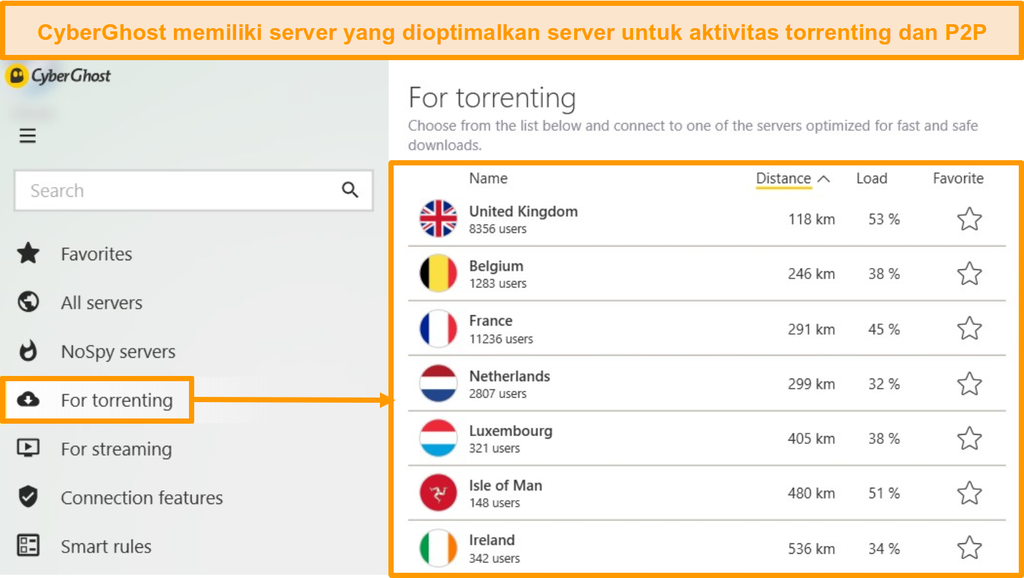Favorite the Belgium server
Image resolution: width=1024 pixels, height=578 pixels.
click(x=970, y=274)
